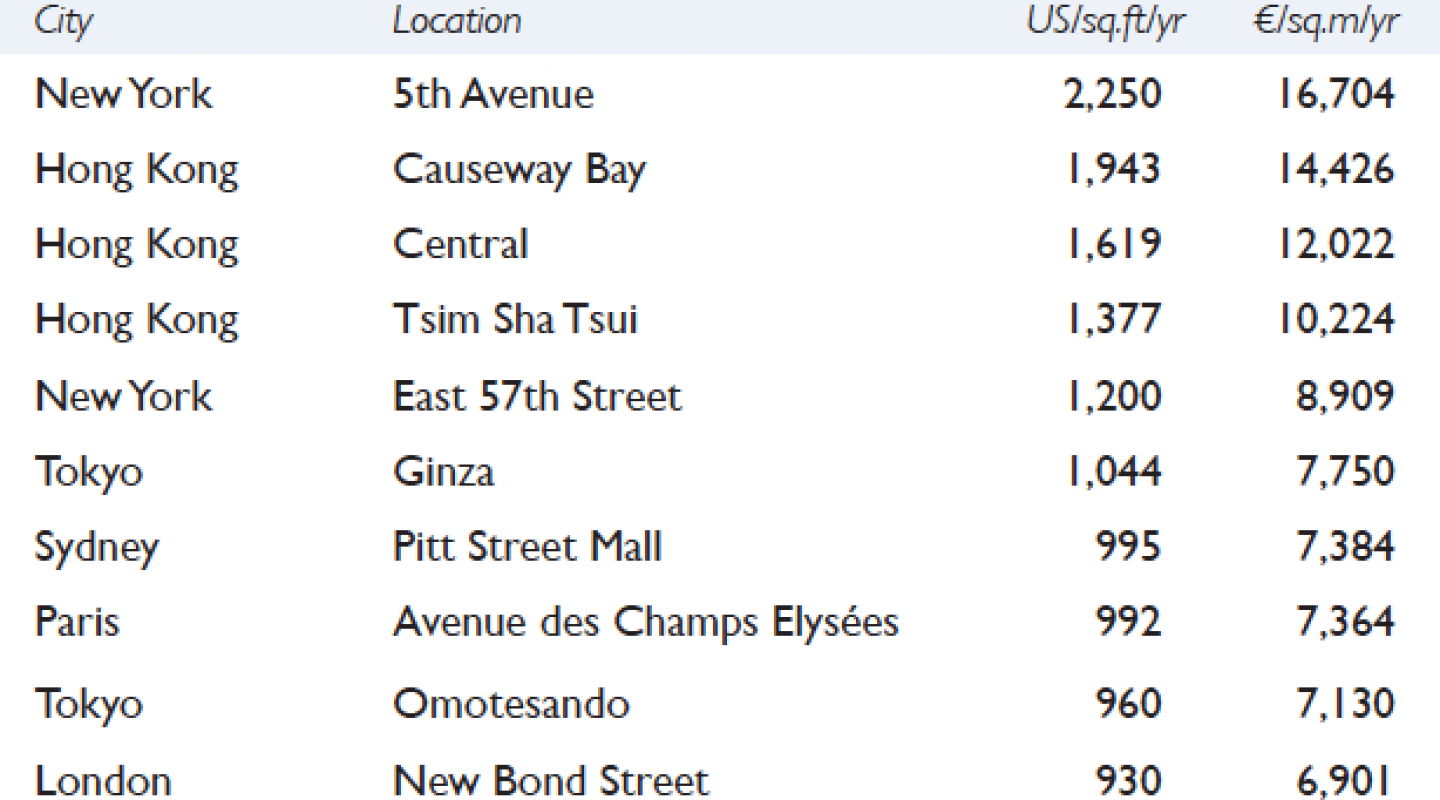Select the Causeway Bay cell

[519, 170]
